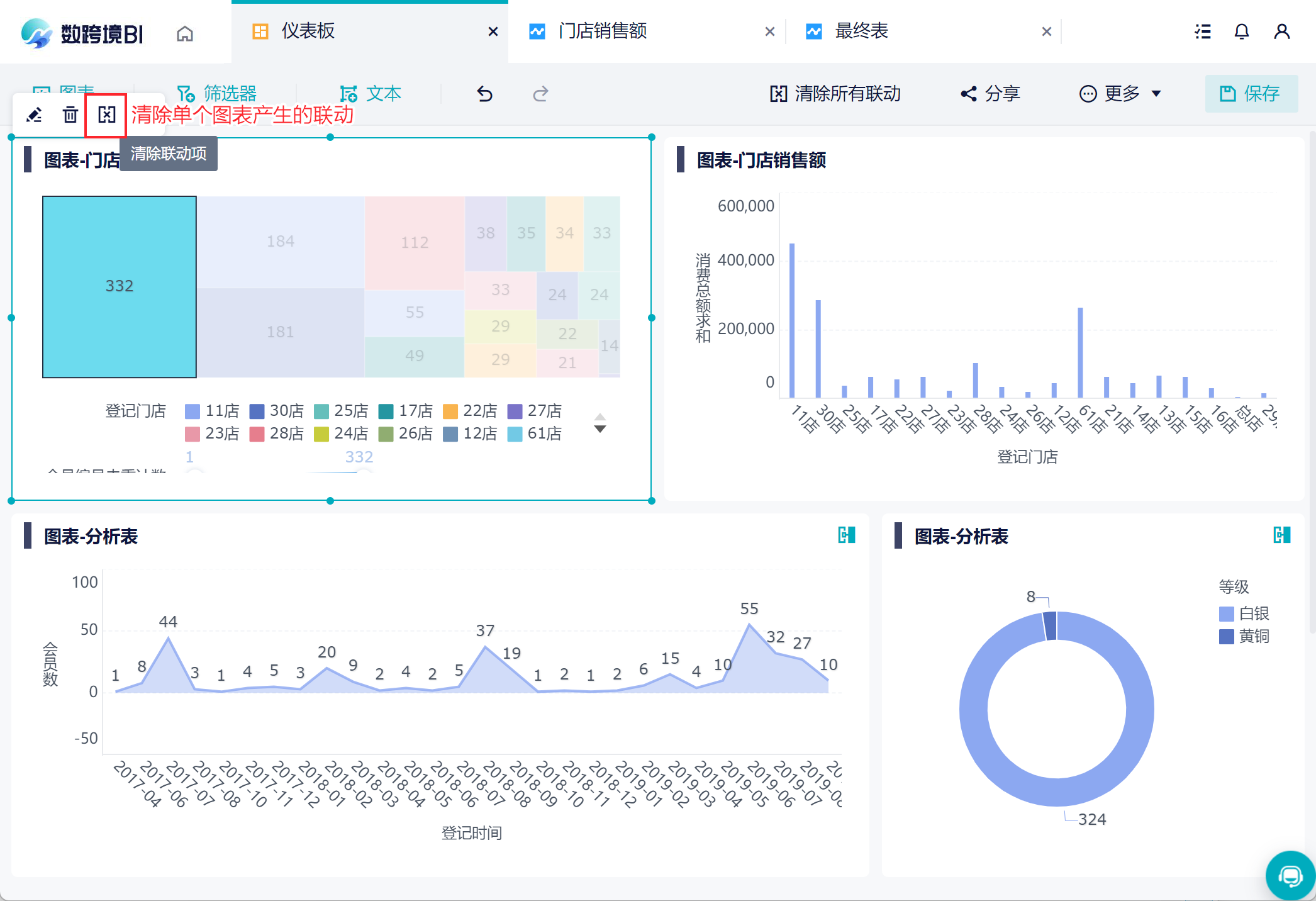This screenshot has width=1316, height=901.
Task: Click the home icon next to the logo
Action: coord(185,33)
